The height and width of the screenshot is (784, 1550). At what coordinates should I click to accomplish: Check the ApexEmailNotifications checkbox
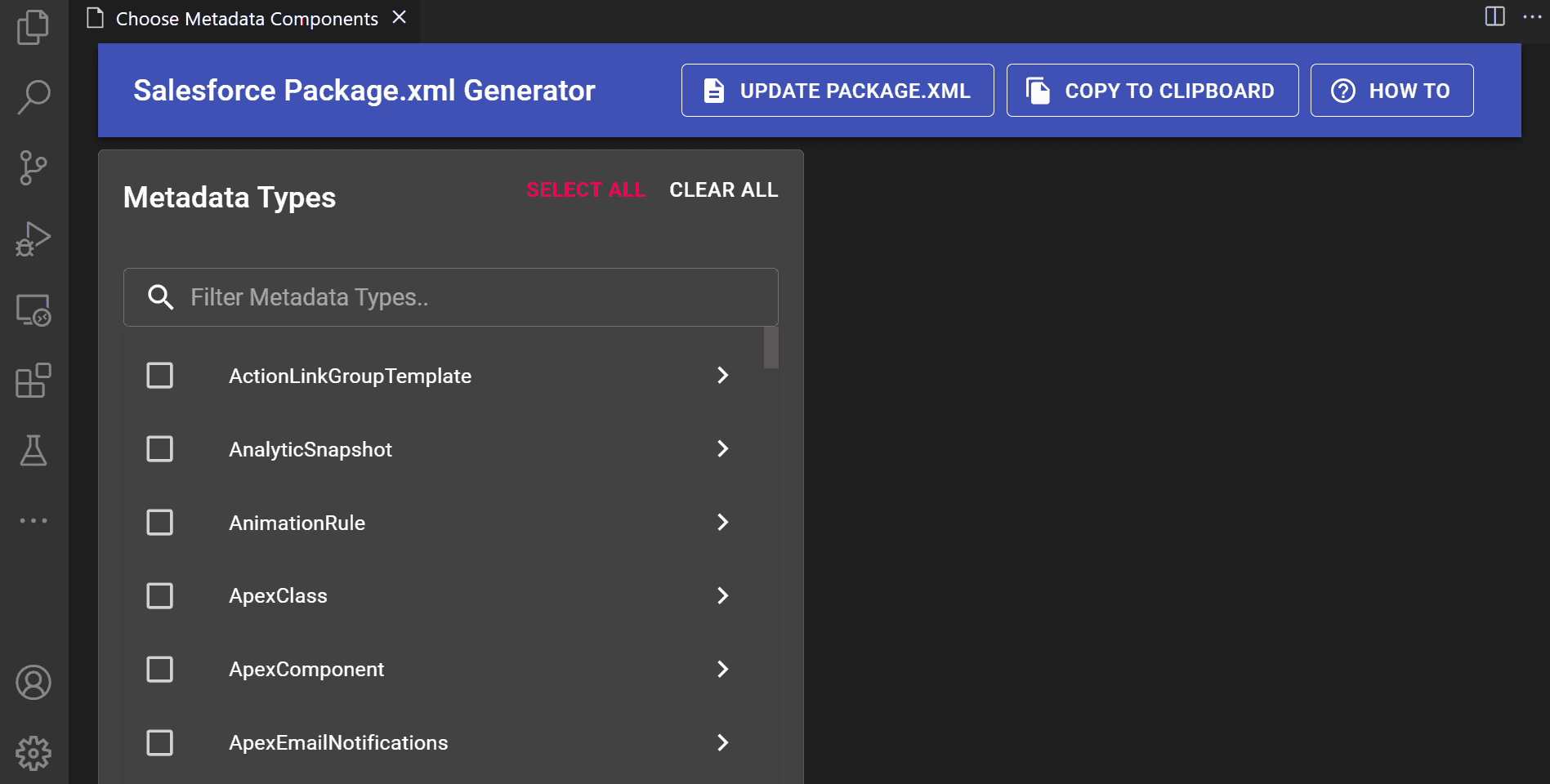point(159,743)
